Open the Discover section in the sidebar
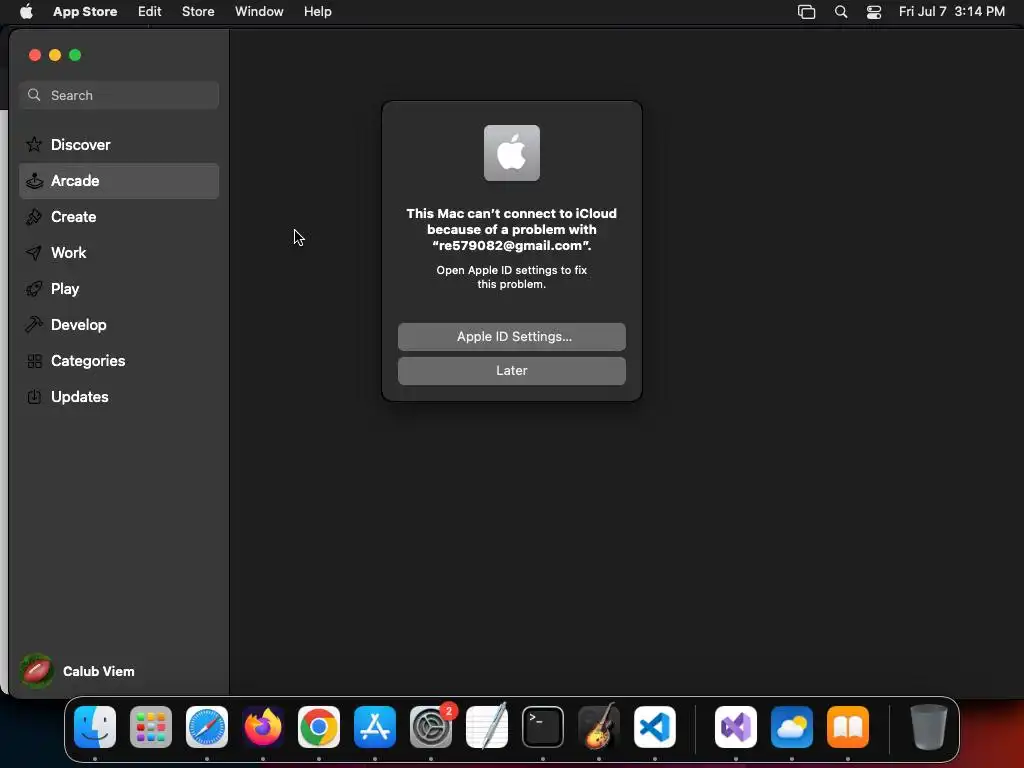Viewport: 1024px width, 768px height. point(119,144)
